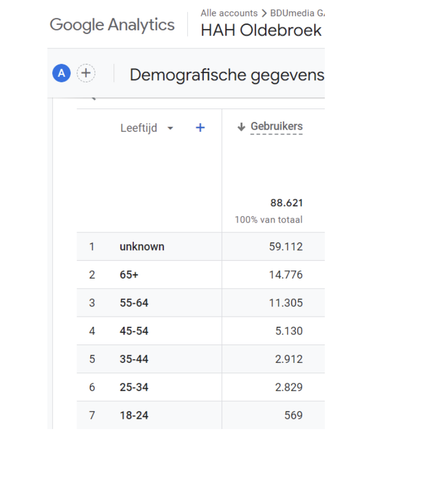Click row number 1 in the table
Viewport: 427px width, 500px height.
pos(92,247)
